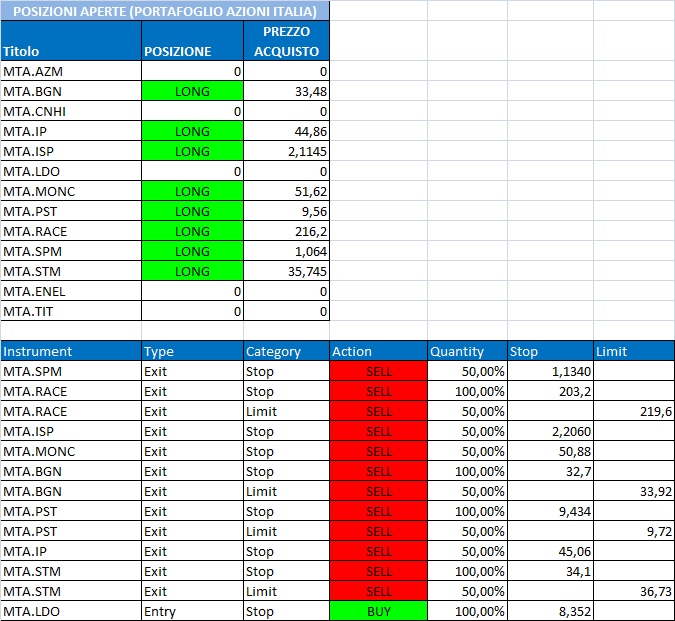Select MTA.ISP in the orders table
675x621 pixels.
[x=71, y=431]
